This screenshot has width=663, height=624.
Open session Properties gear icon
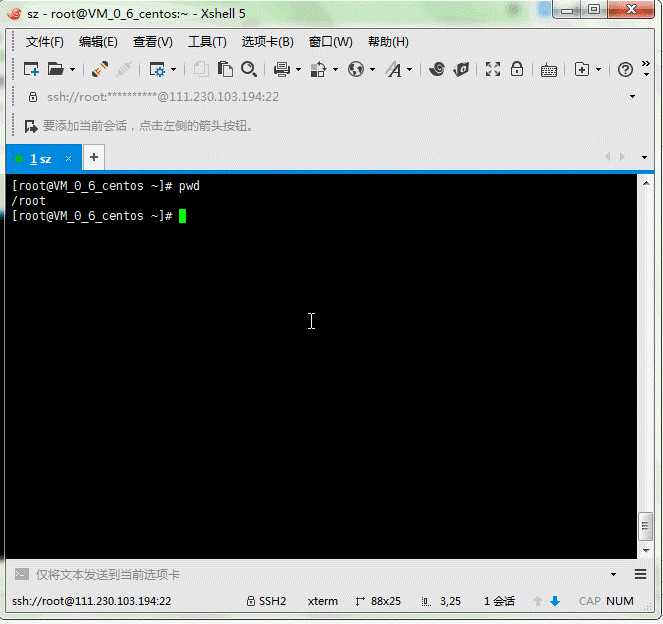[157, 69]
